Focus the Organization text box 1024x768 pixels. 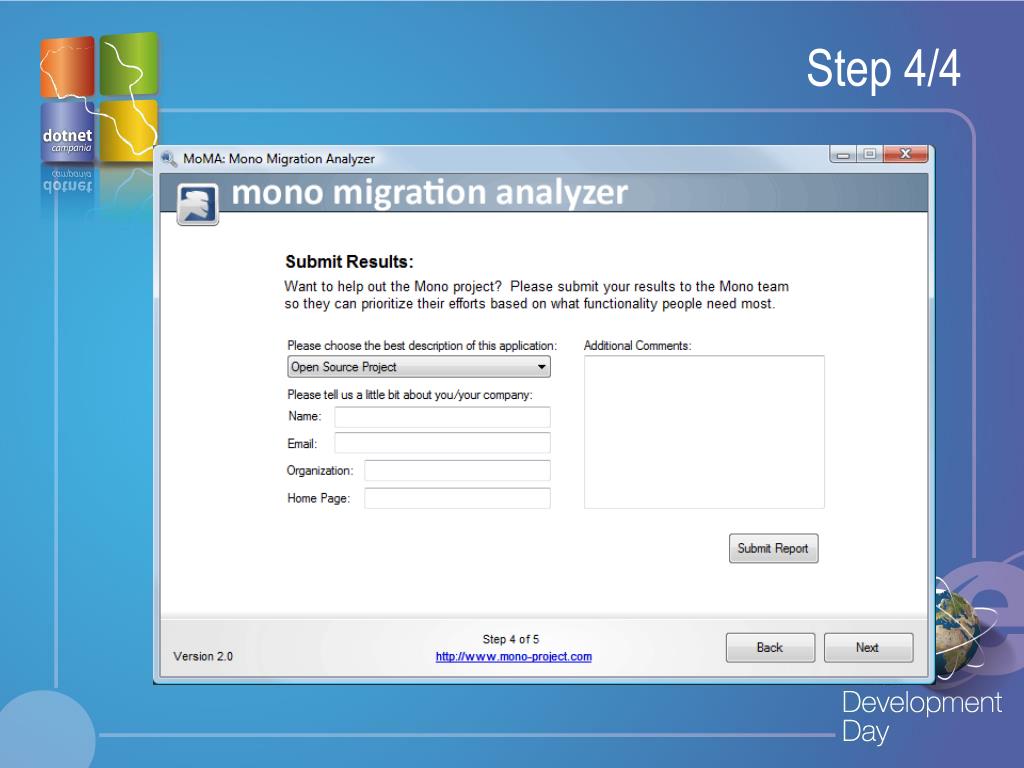(x=457, y=471)
